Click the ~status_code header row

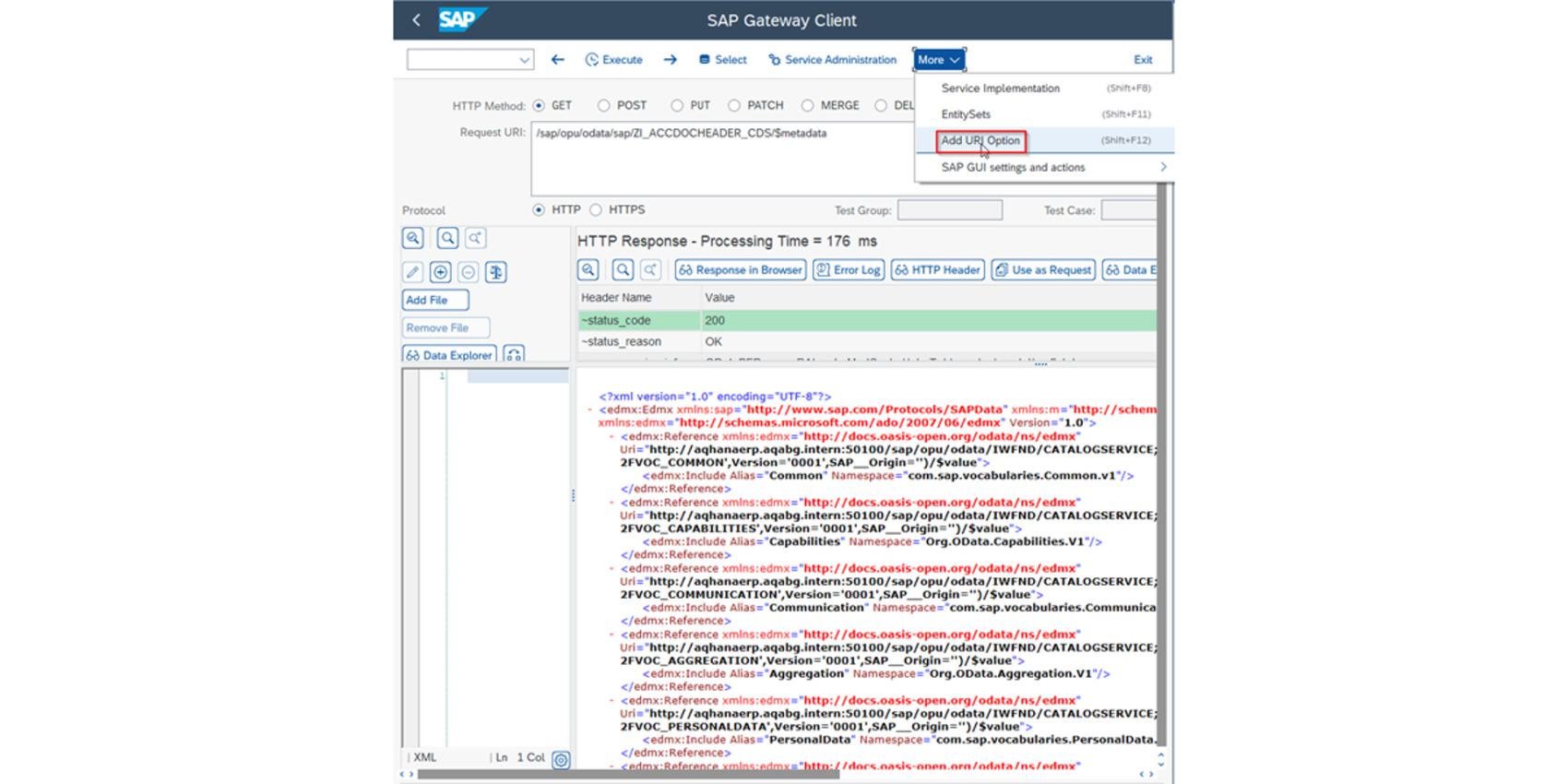click(867, 320)
